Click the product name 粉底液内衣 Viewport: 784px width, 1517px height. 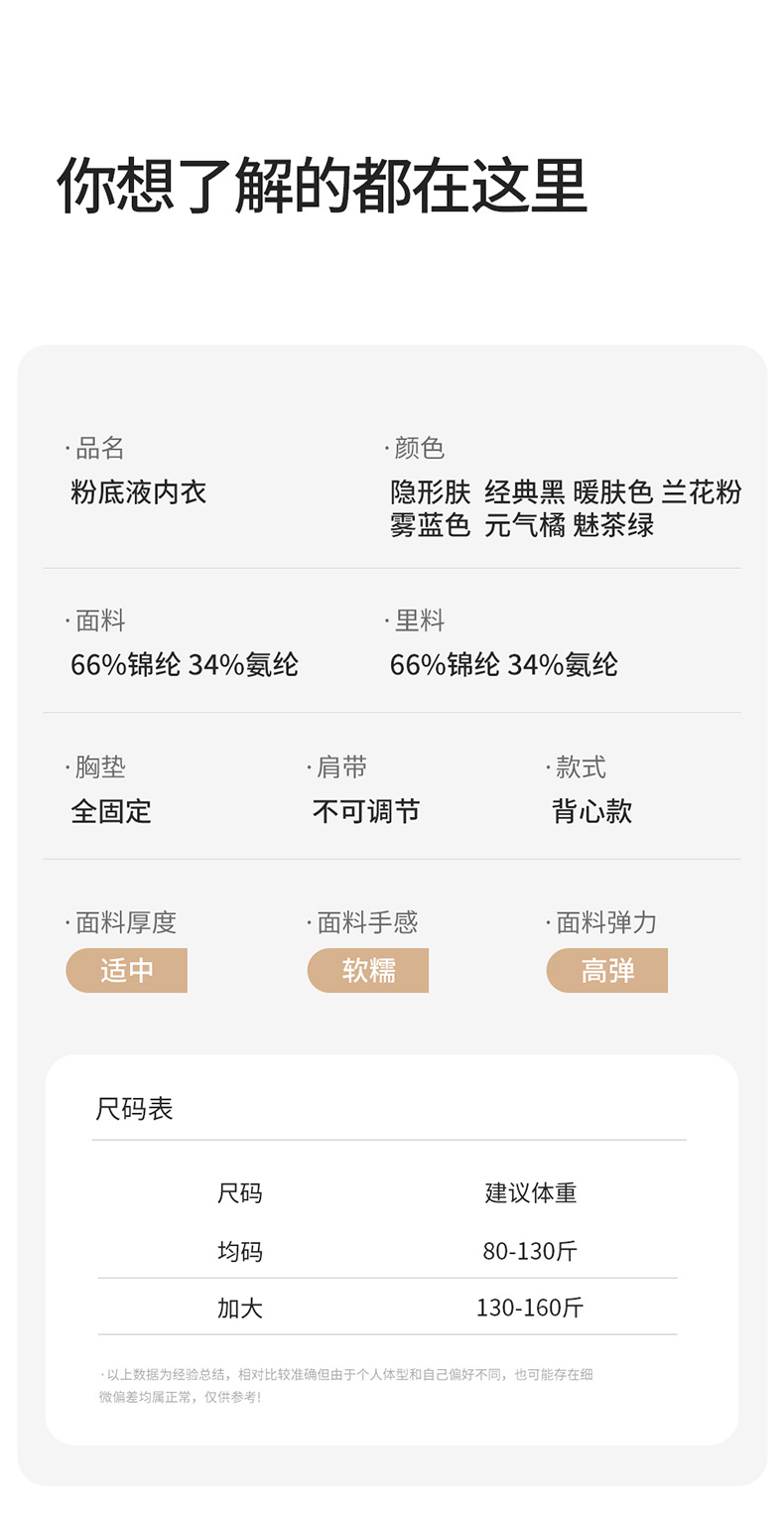tap(139, 491)
